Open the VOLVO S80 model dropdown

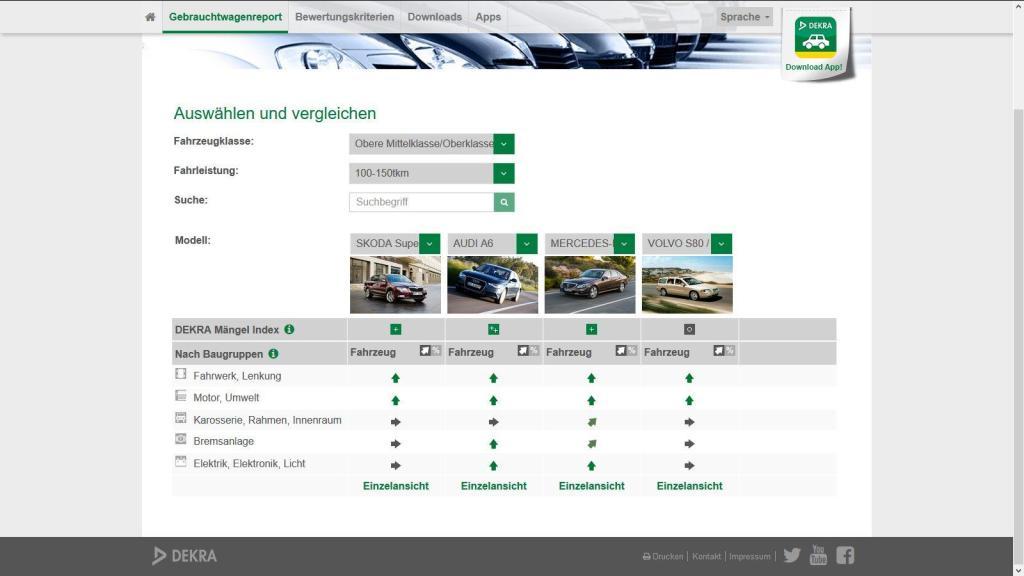687,244
